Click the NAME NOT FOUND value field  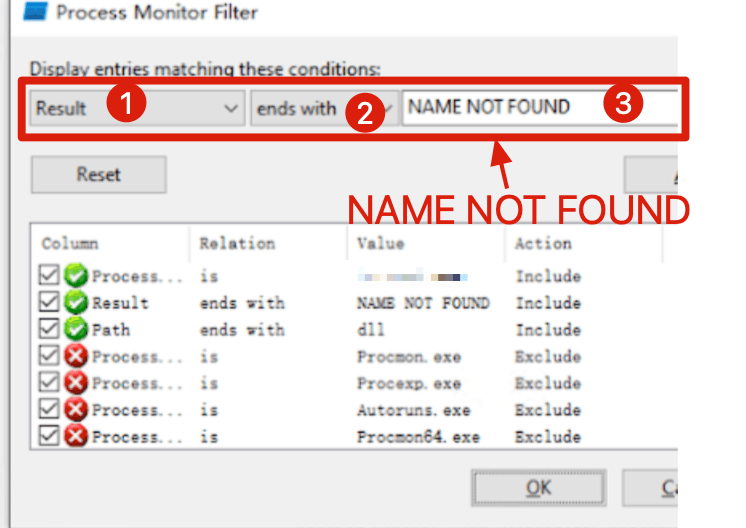click(x=540, y=108)
